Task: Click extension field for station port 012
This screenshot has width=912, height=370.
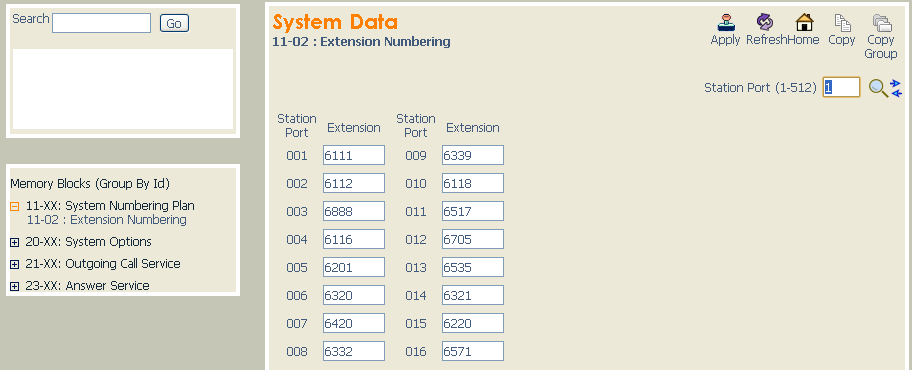Action: 473,239
